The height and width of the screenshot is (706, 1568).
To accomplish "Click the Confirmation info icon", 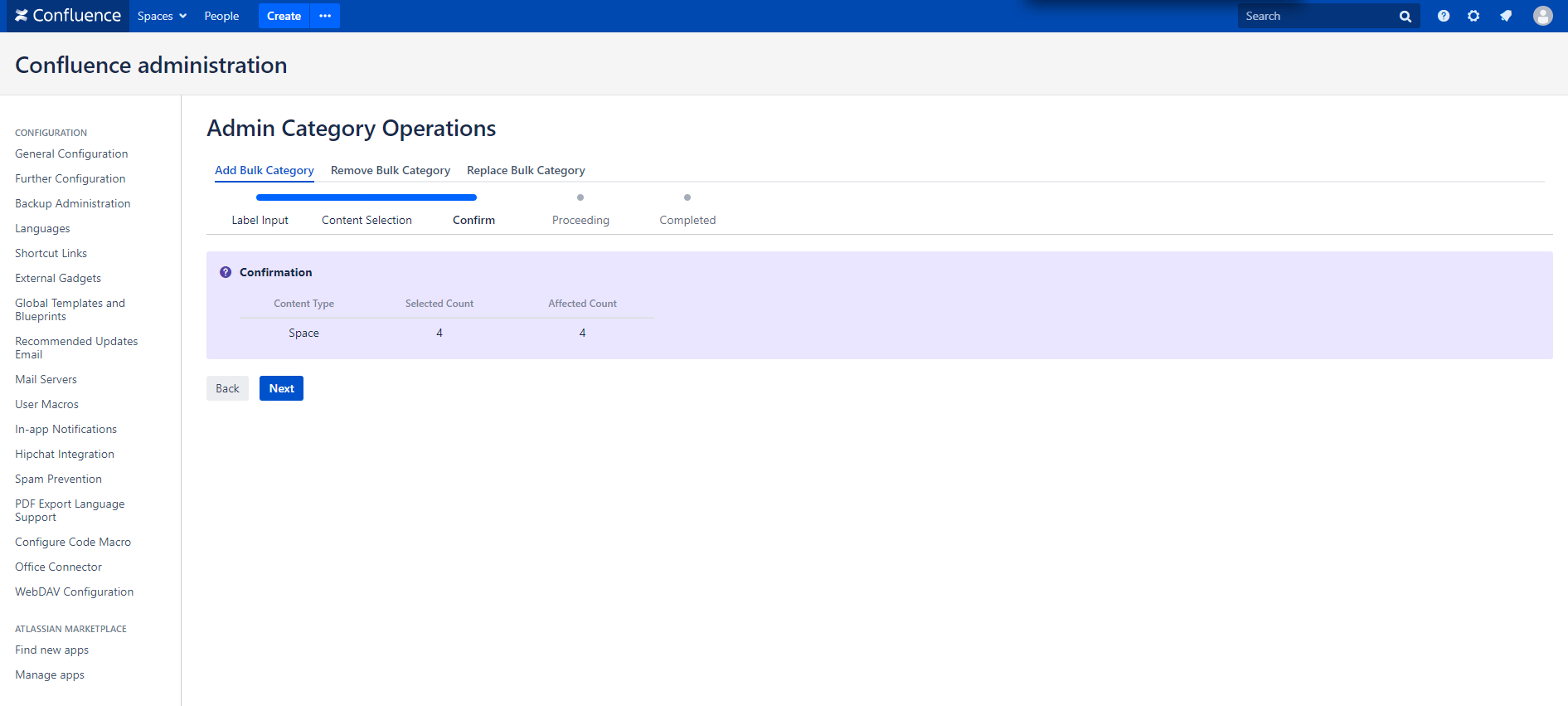I will point(226,272).
